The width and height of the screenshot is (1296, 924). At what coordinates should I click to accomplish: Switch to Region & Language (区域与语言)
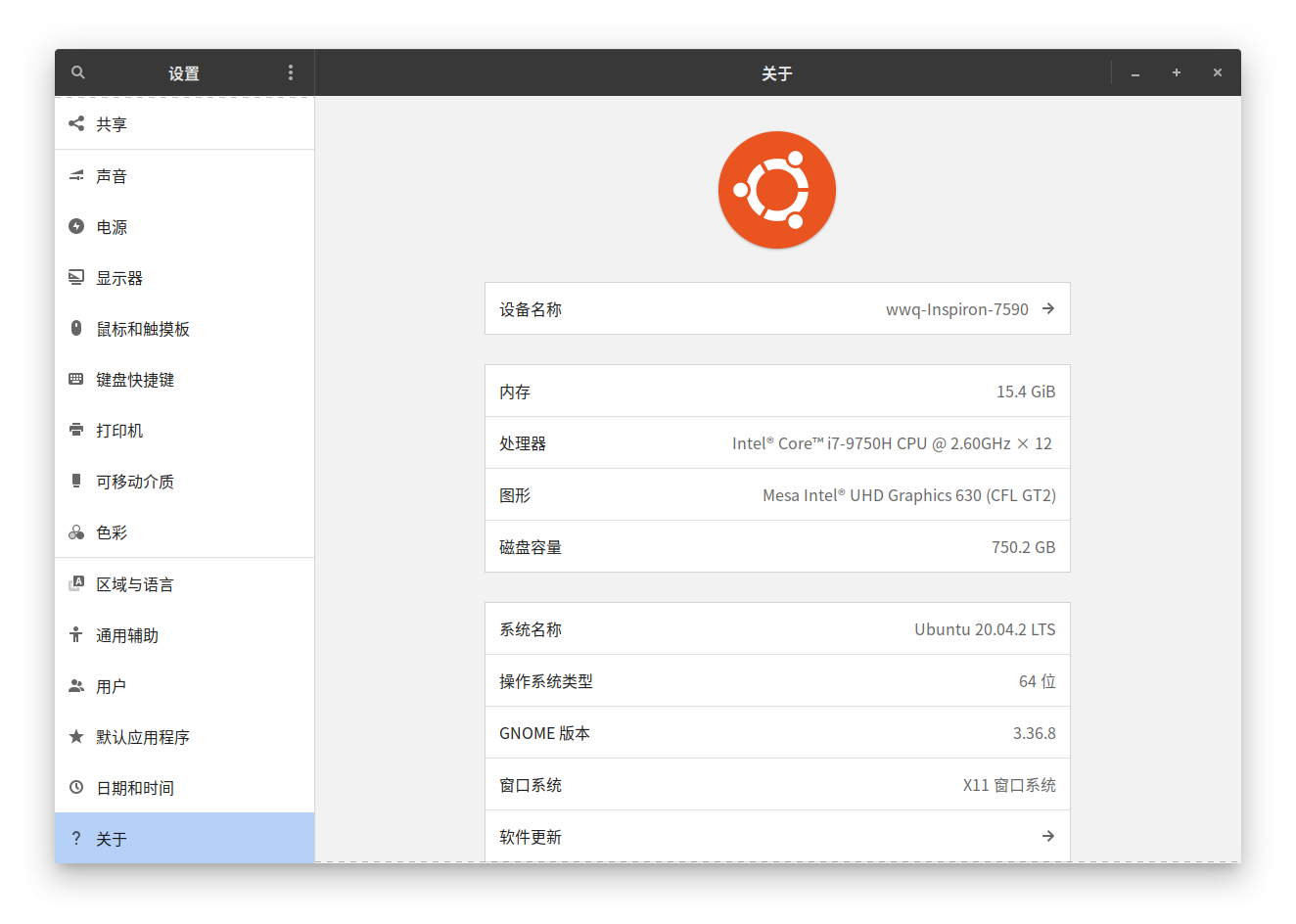(135, 584)
